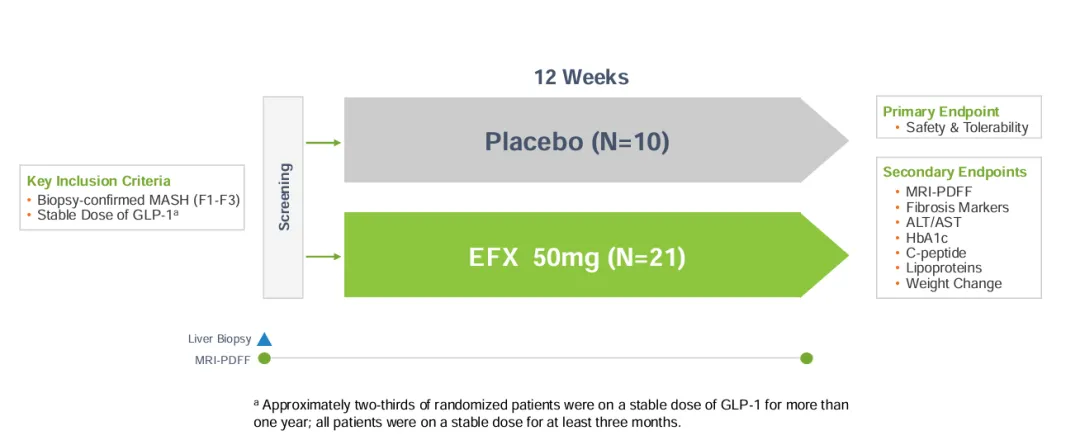Select the Stable Dose of GLP-1 bullet

coord(107,215)
